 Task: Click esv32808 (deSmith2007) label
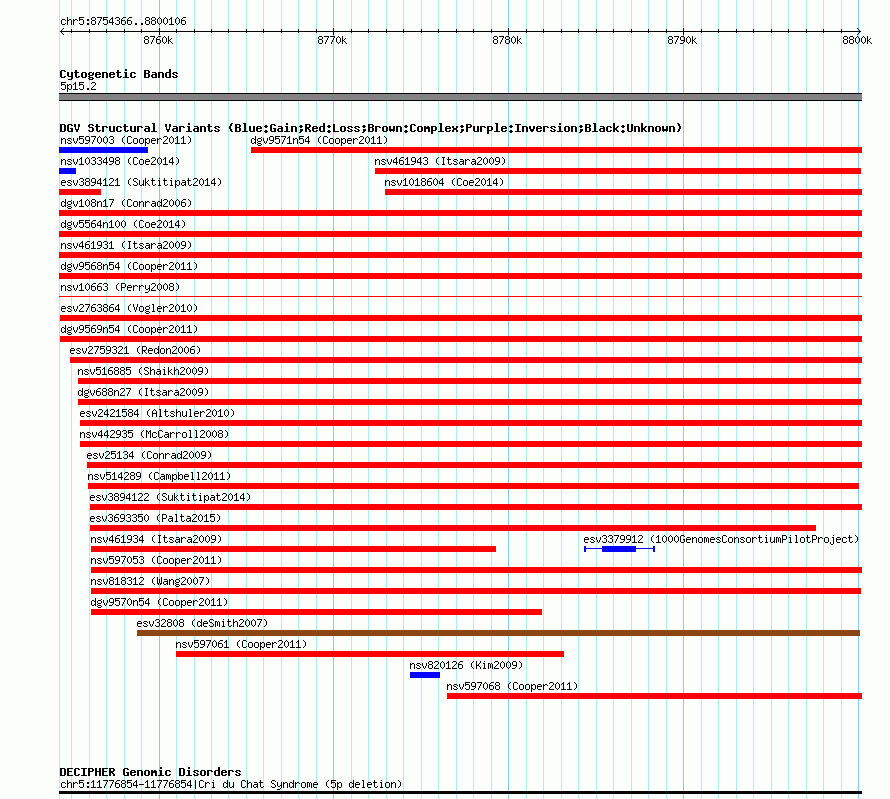(x=202, y=623)
